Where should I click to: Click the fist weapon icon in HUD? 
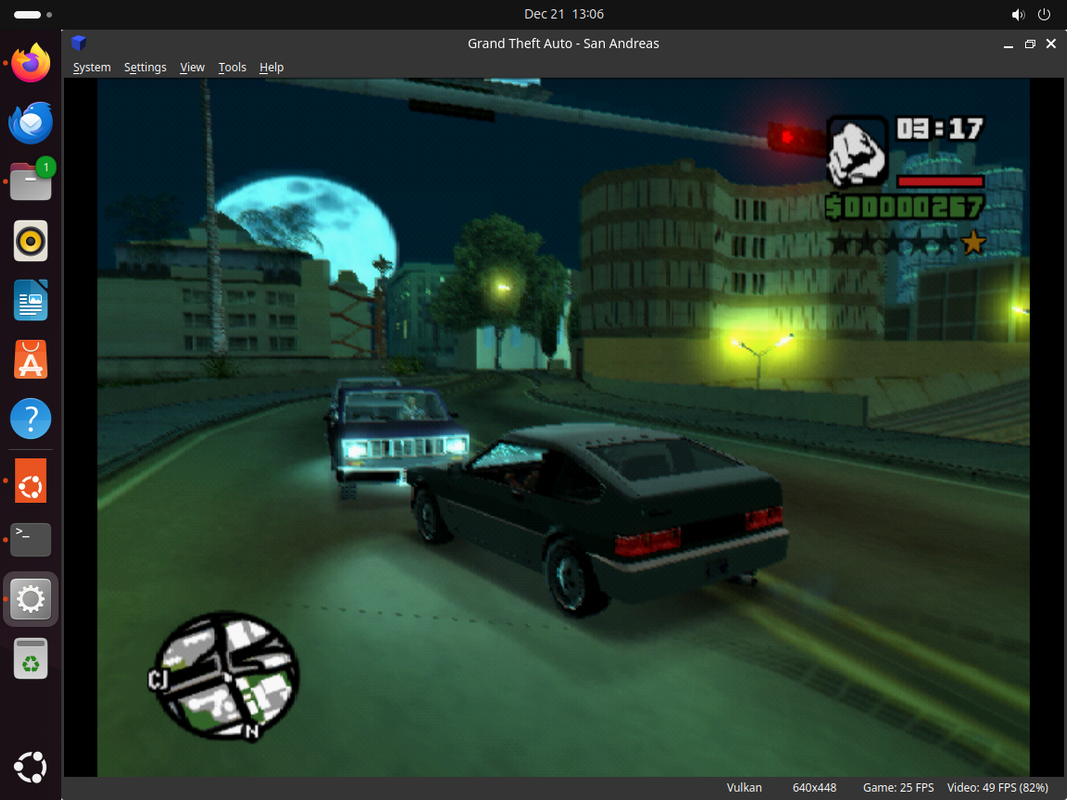pos(857,152)
